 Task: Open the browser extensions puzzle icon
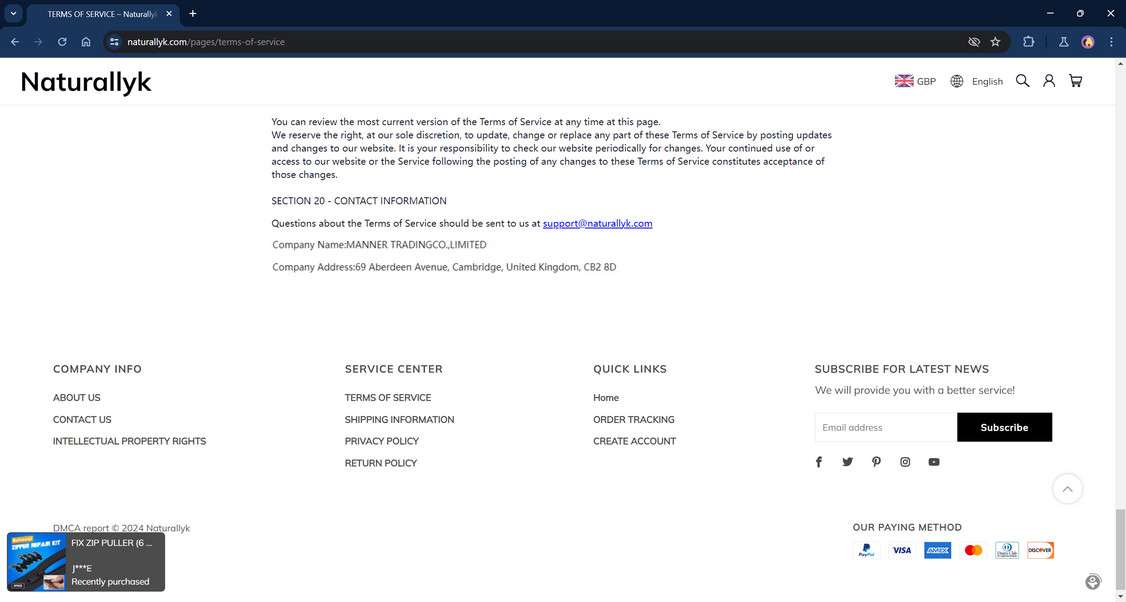(x=1028, y=42)
